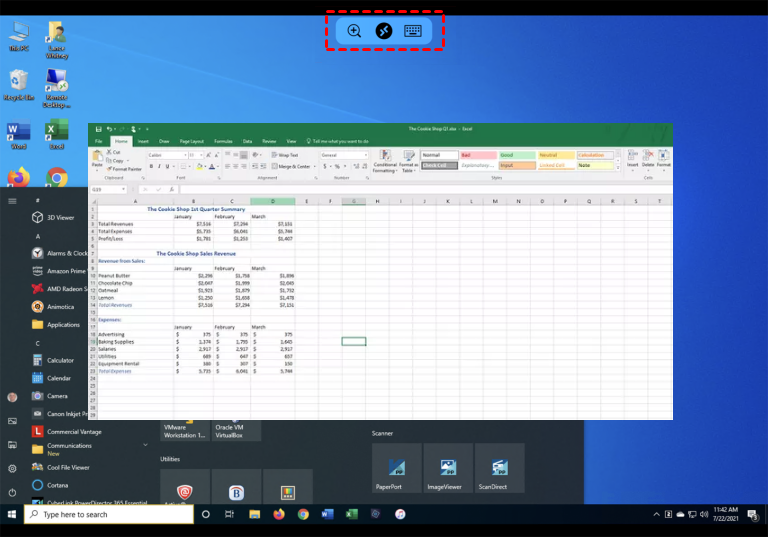Image resolution: width=768 pixels, height=537 pixels.
Task: Apply the Good cell style swatch
Action: pyautogui.click(x=512, y=155)
